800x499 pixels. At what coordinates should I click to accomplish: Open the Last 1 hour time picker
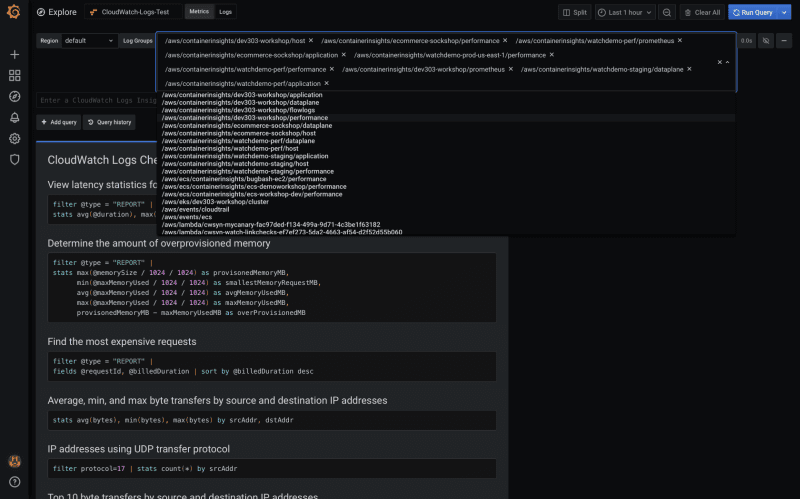point(625,12)
